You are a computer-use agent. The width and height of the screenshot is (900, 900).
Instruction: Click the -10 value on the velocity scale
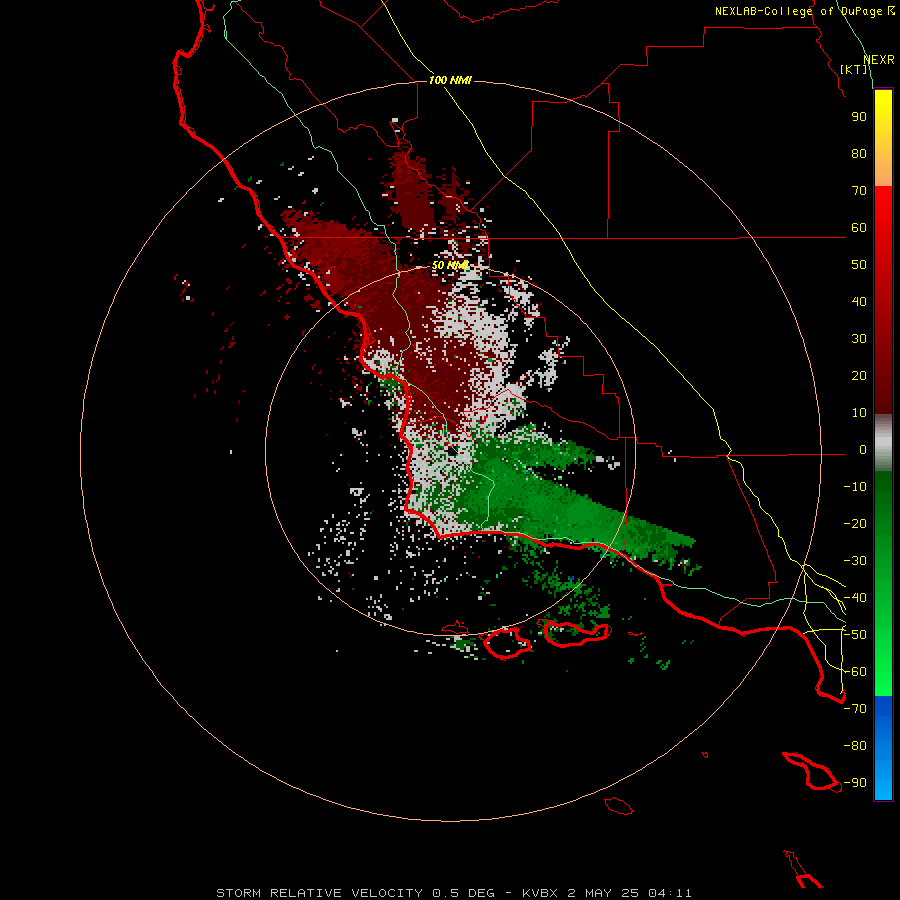[855, 487]
